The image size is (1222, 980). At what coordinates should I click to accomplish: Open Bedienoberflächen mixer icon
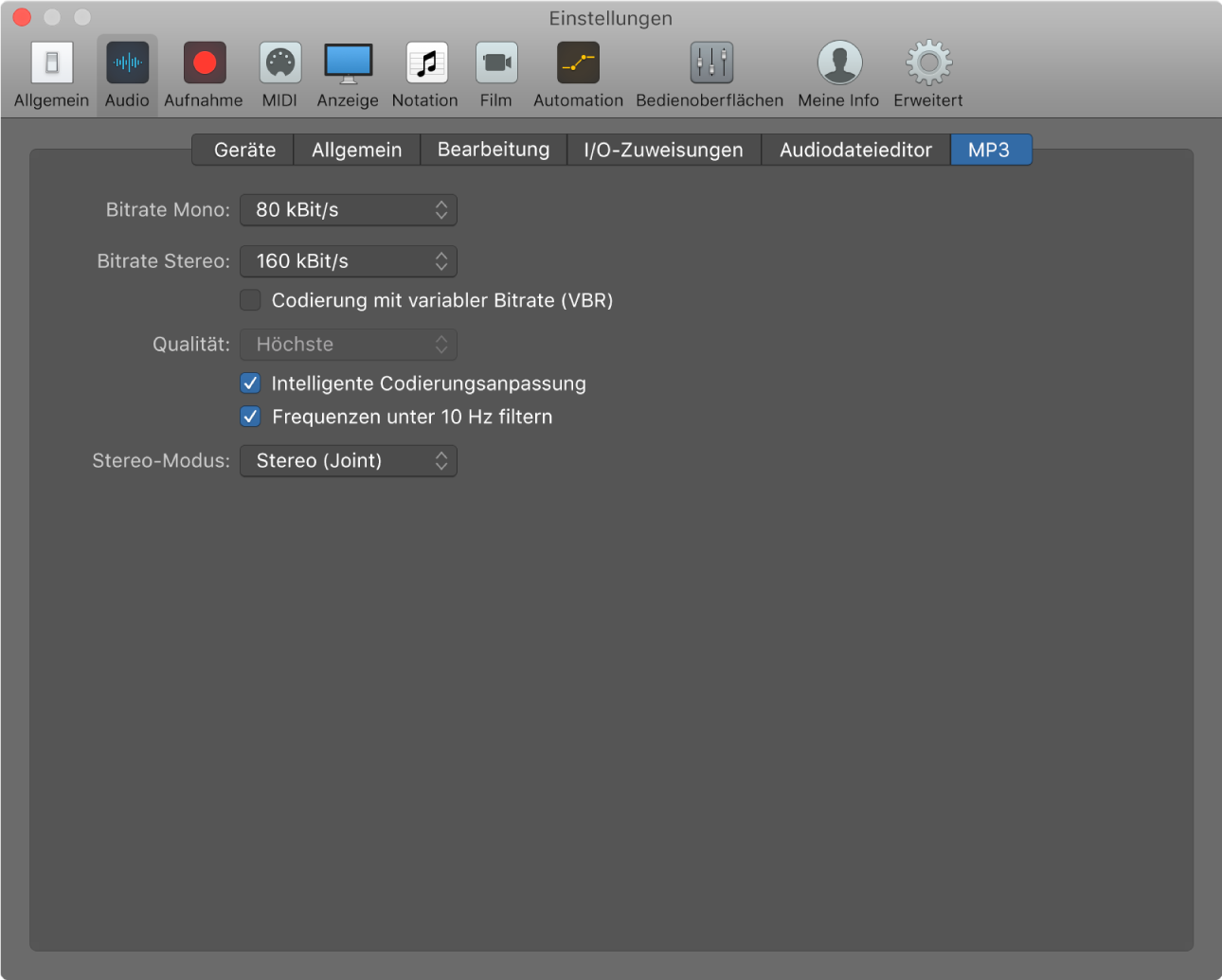tap(710, 63)
